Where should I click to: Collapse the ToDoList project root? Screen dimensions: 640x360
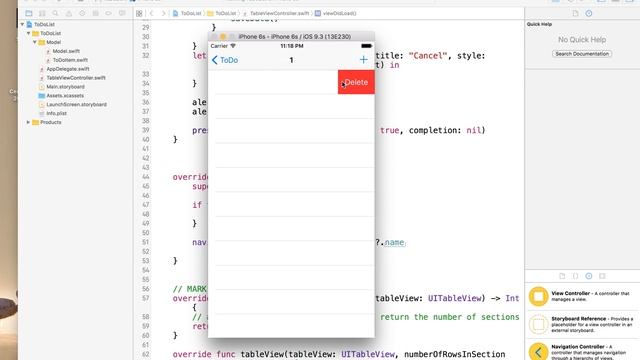pyautogui.click(x=22, y=24)
